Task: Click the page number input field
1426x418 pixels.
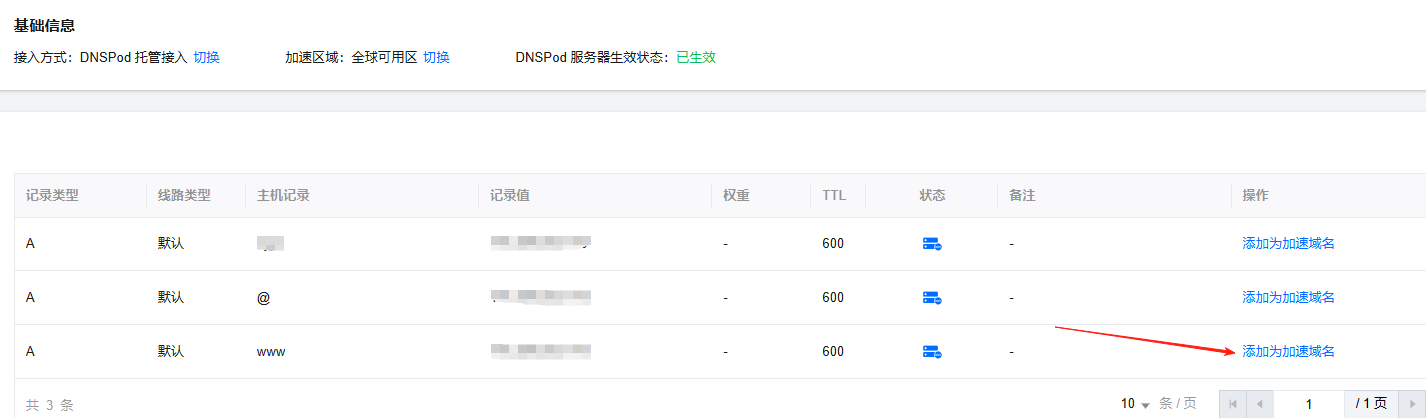Action: (x=1308, y=404)
